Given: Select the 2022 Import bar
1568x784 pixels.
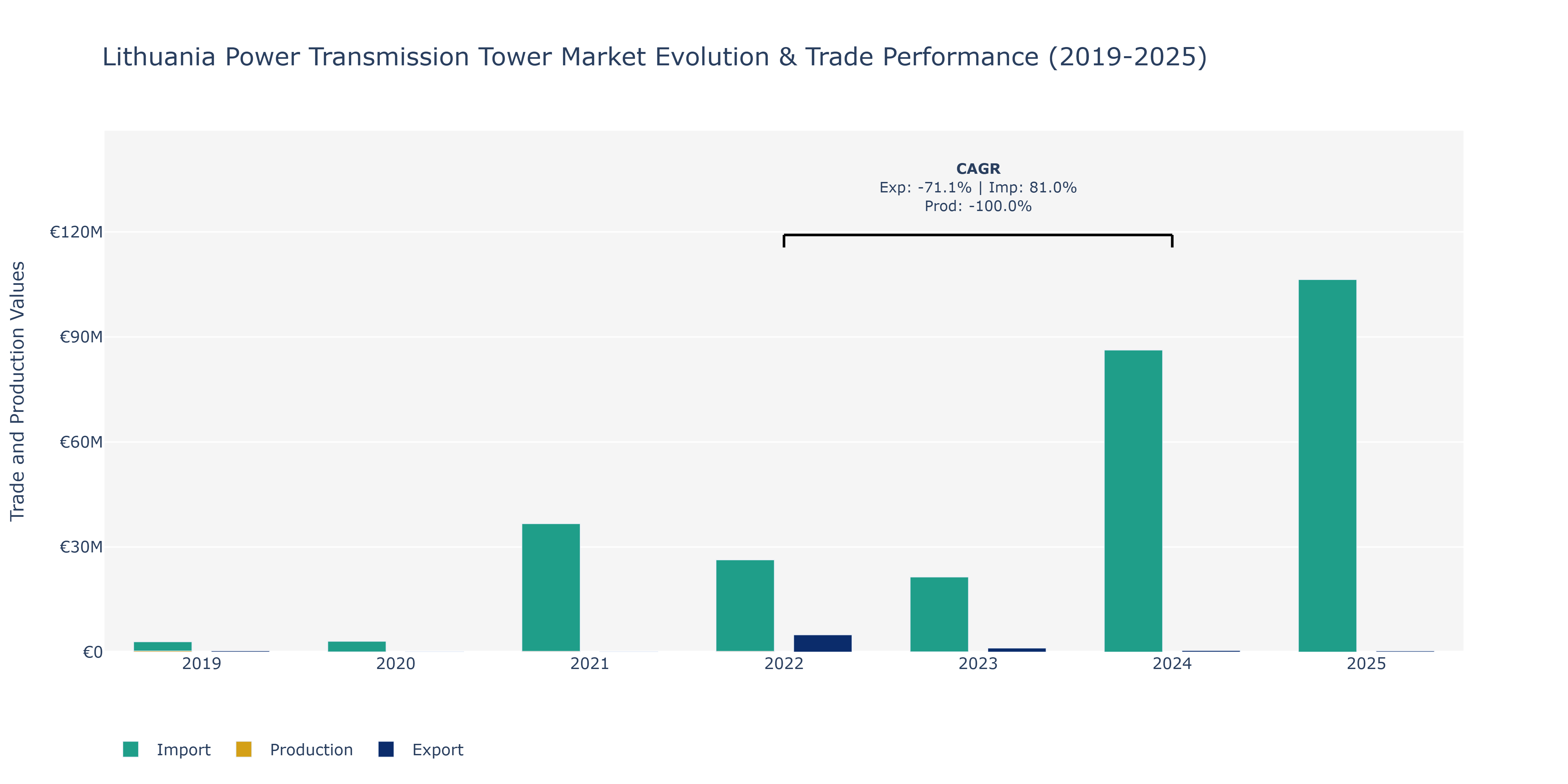Looking at the screenshot, I should (745, 606).
